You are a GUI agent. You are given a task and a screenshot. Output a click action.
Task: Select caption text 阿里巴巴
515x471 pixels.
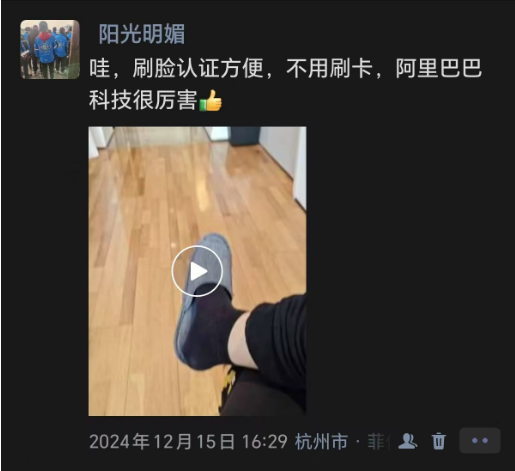pyautogui.click(x=439, y=68)
